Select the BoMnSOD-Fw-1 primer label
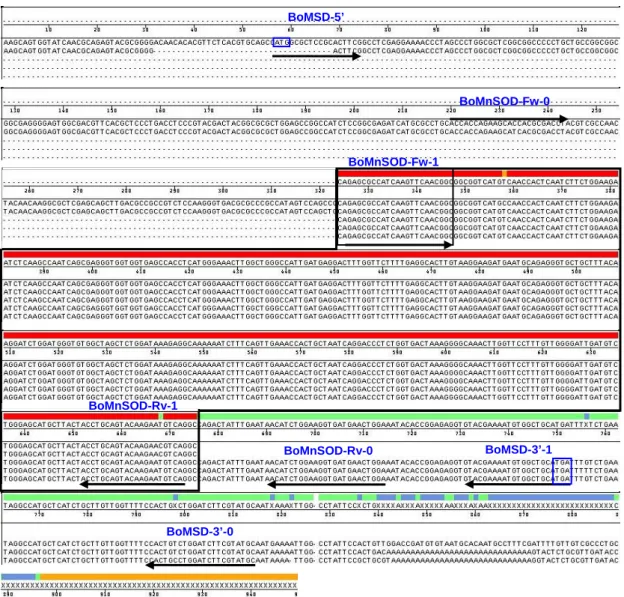This screenshot has height=597, width=624. click(x=393, y=162)
